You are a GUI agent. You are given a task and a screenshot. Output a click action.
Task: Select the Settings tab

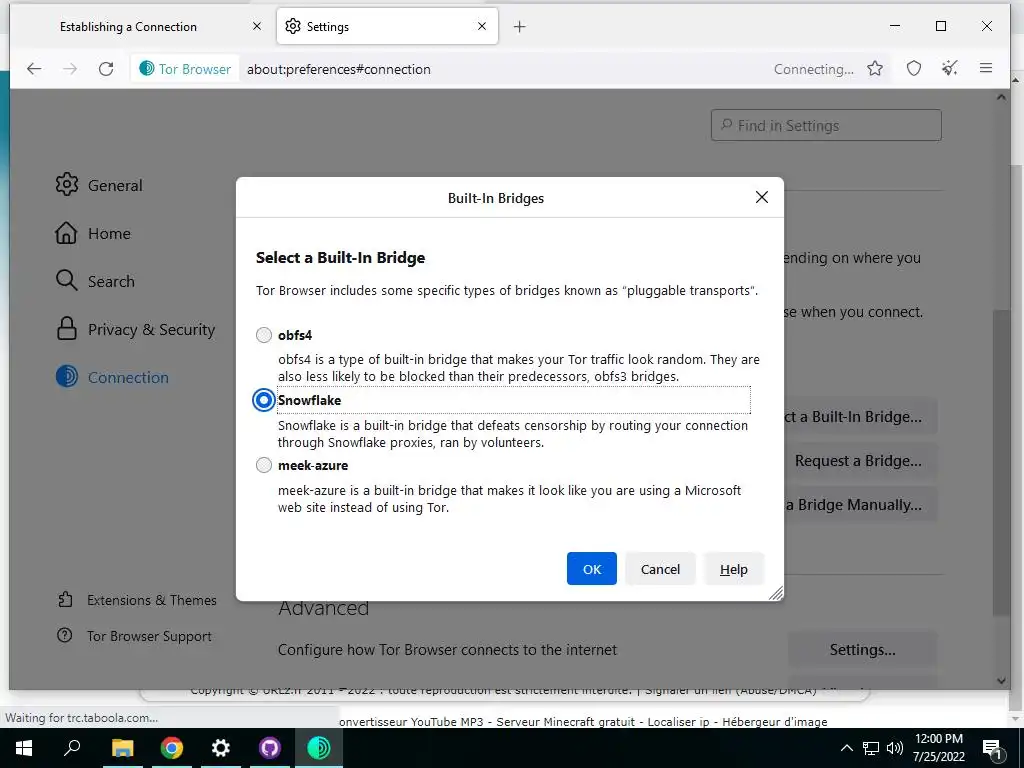point(387,27)
